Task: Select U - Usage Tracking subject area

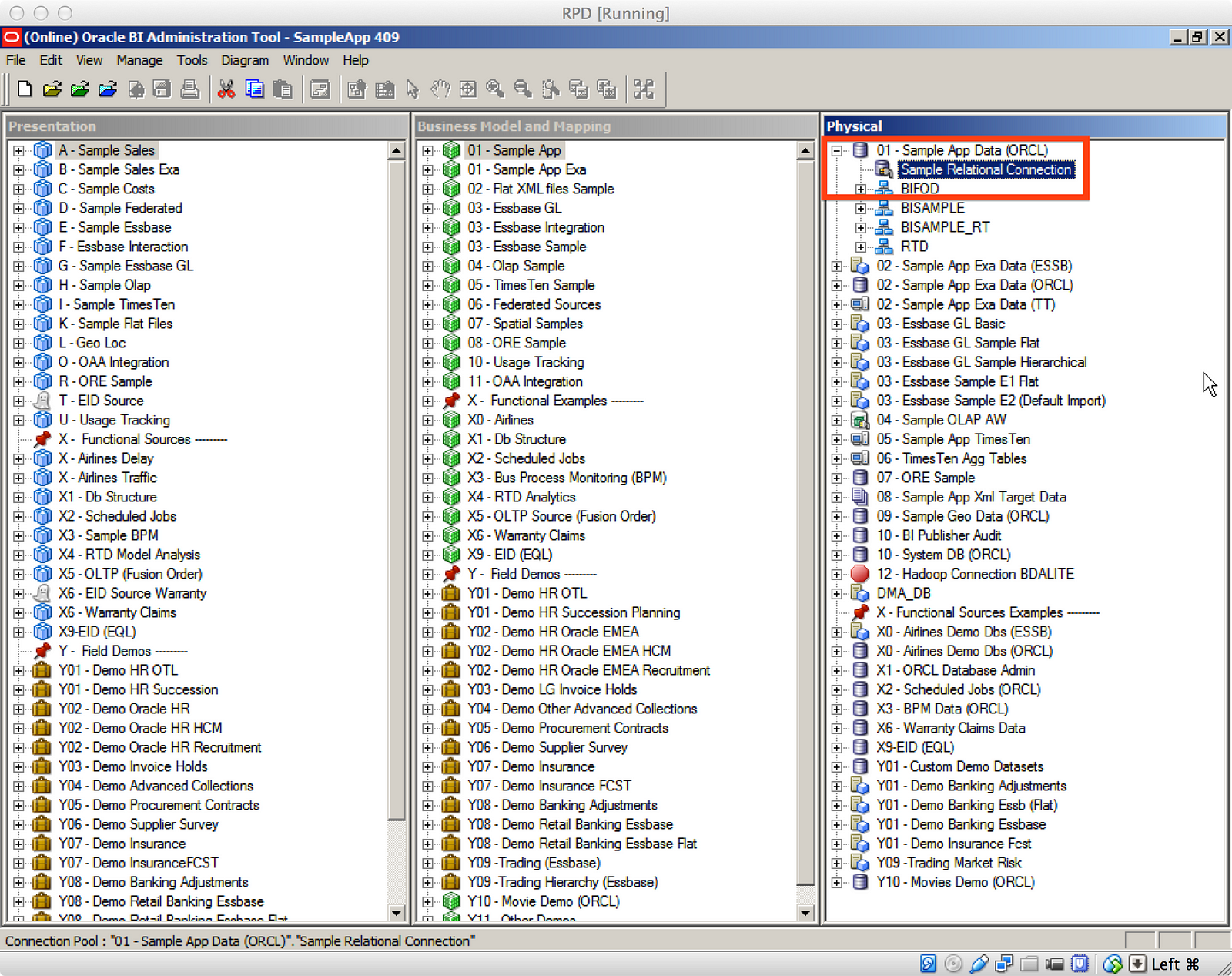Action: point(115,420)
